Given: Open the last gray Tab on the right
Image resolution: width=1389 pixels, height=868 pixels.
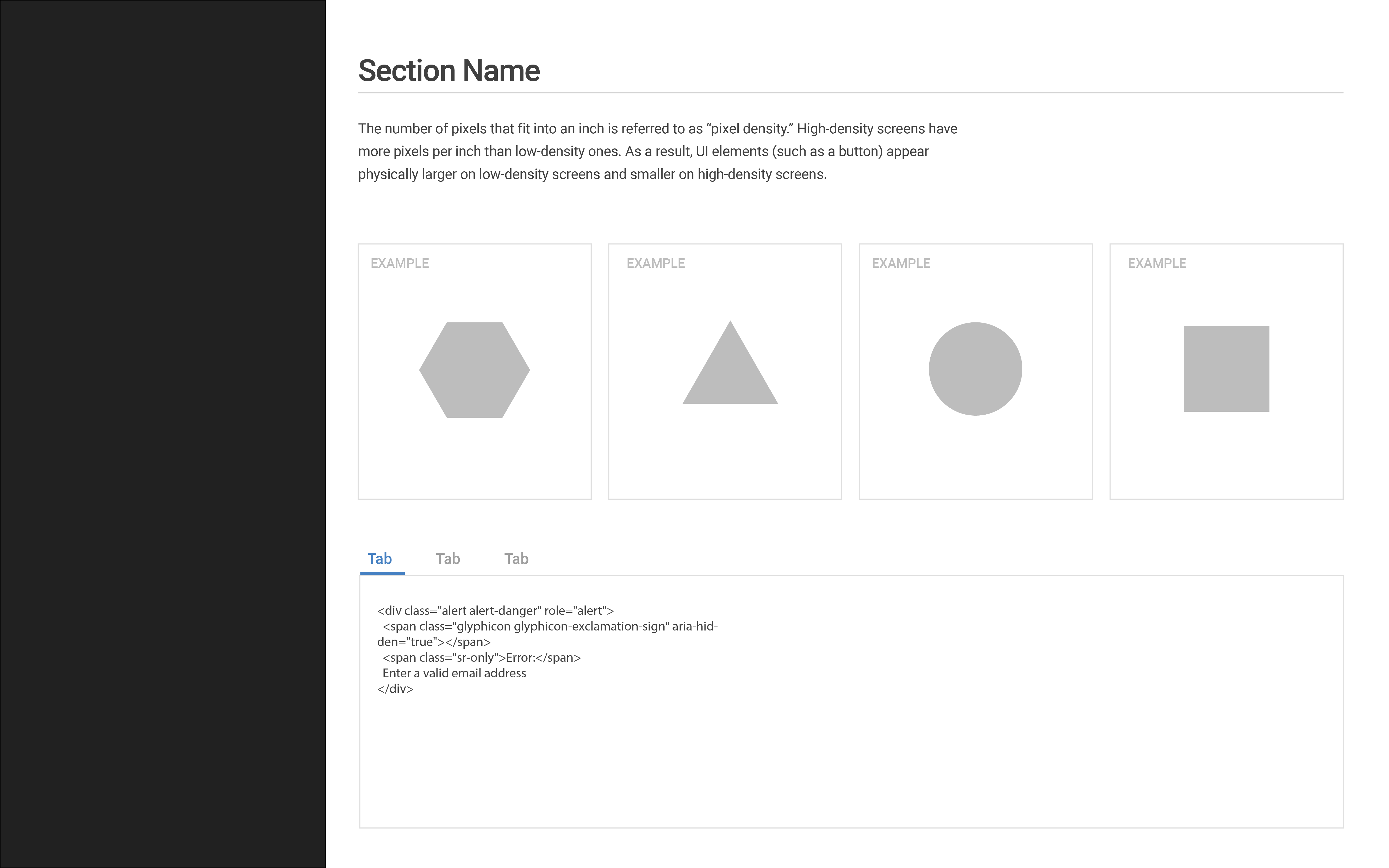Looking at the screenshot, I should click(x=516, y=559).
